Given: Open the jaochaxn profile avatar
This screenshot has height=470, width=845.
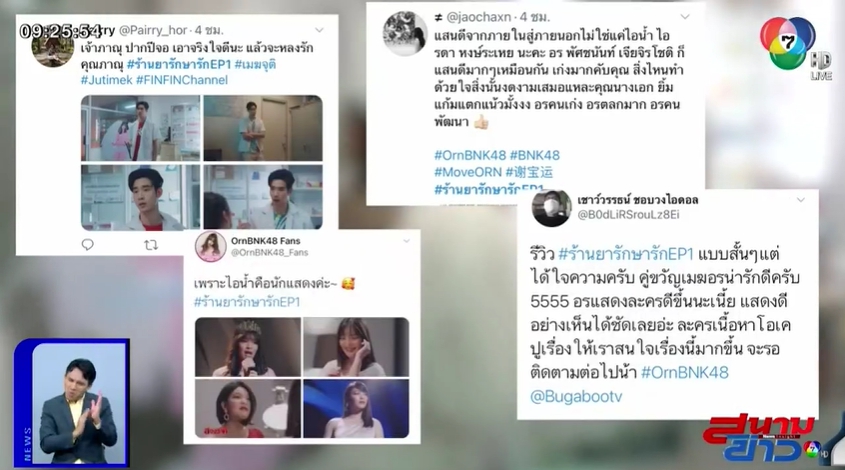Looking at the screenshot, I should (x=405, y=33).
